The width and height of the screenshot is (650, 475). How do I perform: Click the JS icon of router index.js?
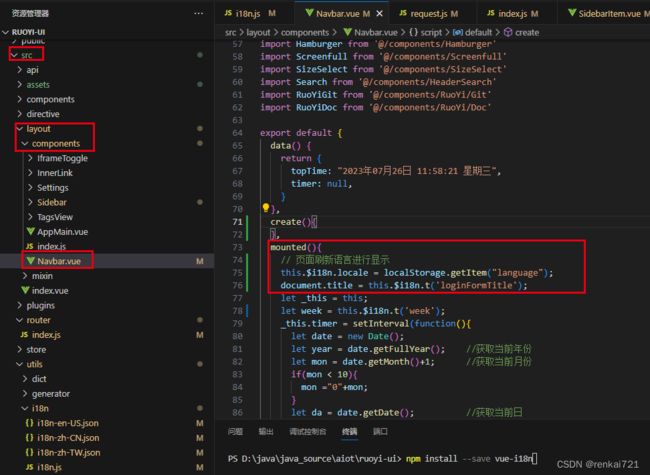(24, 334)
